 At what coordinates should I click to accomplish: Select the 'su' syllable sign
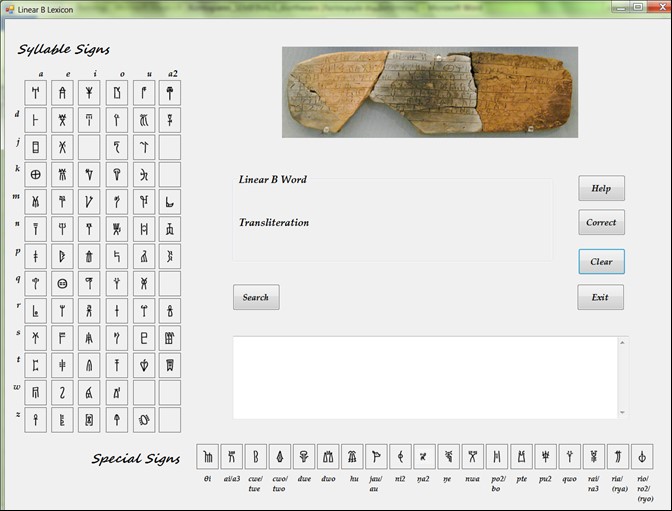[144, 338]
